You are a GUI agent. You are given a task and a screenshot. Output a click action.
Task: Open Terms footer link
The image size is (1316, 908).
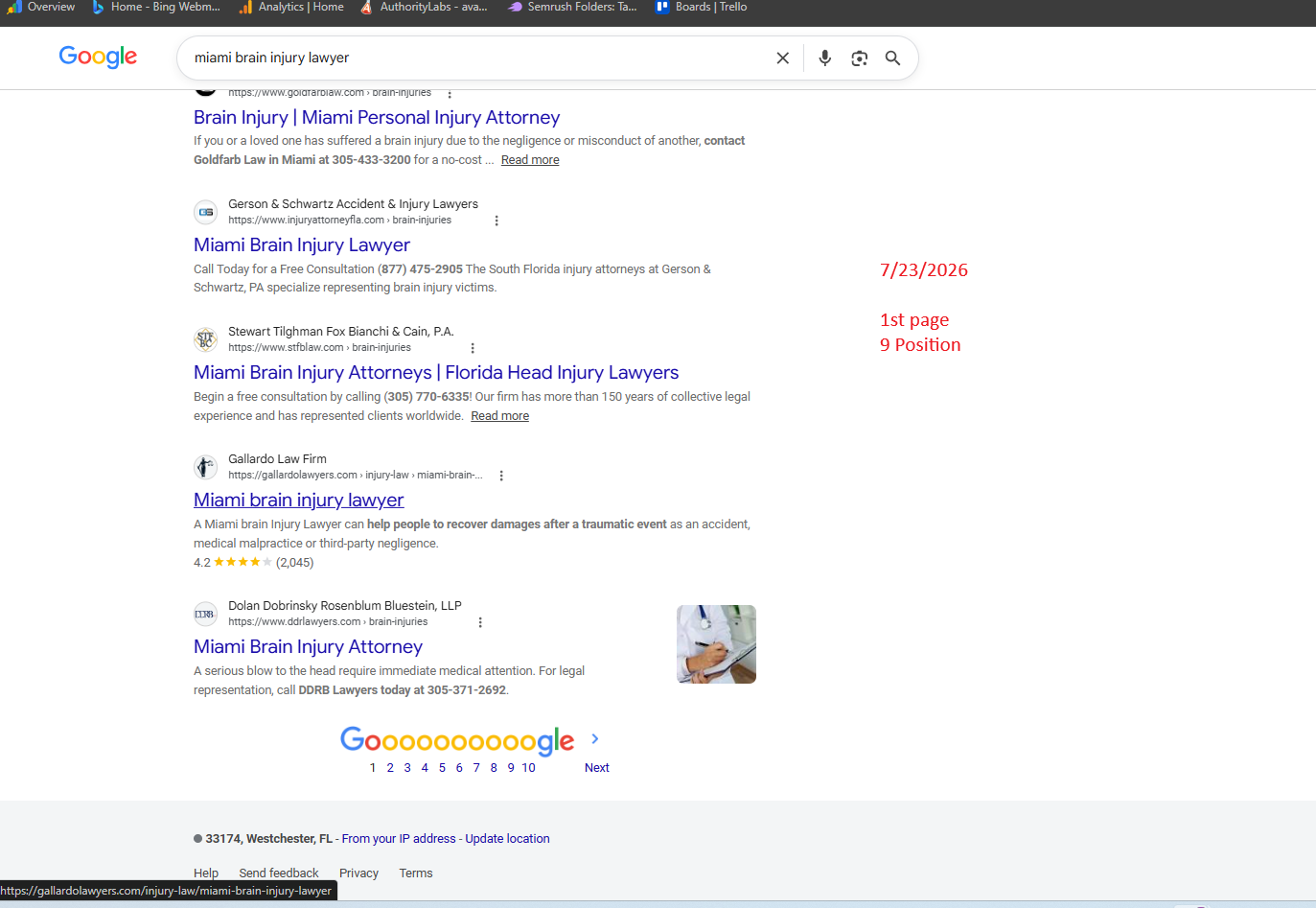(416, 873)
